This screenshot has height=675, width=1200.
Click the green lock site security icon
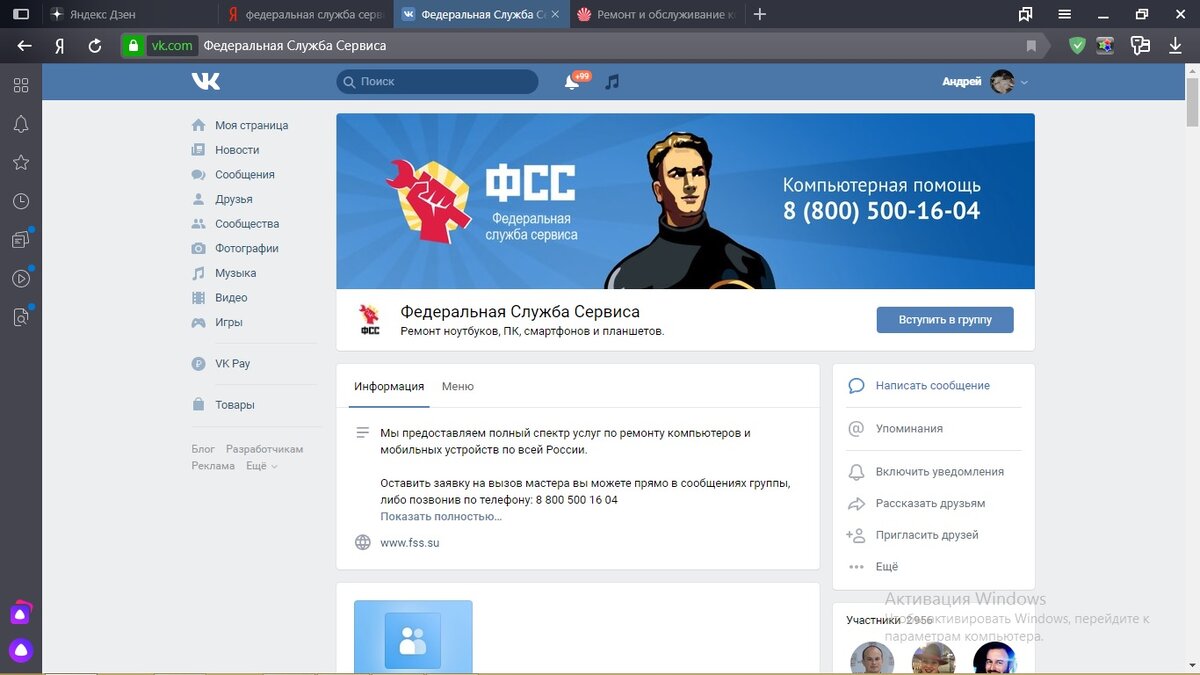point(133,46)
